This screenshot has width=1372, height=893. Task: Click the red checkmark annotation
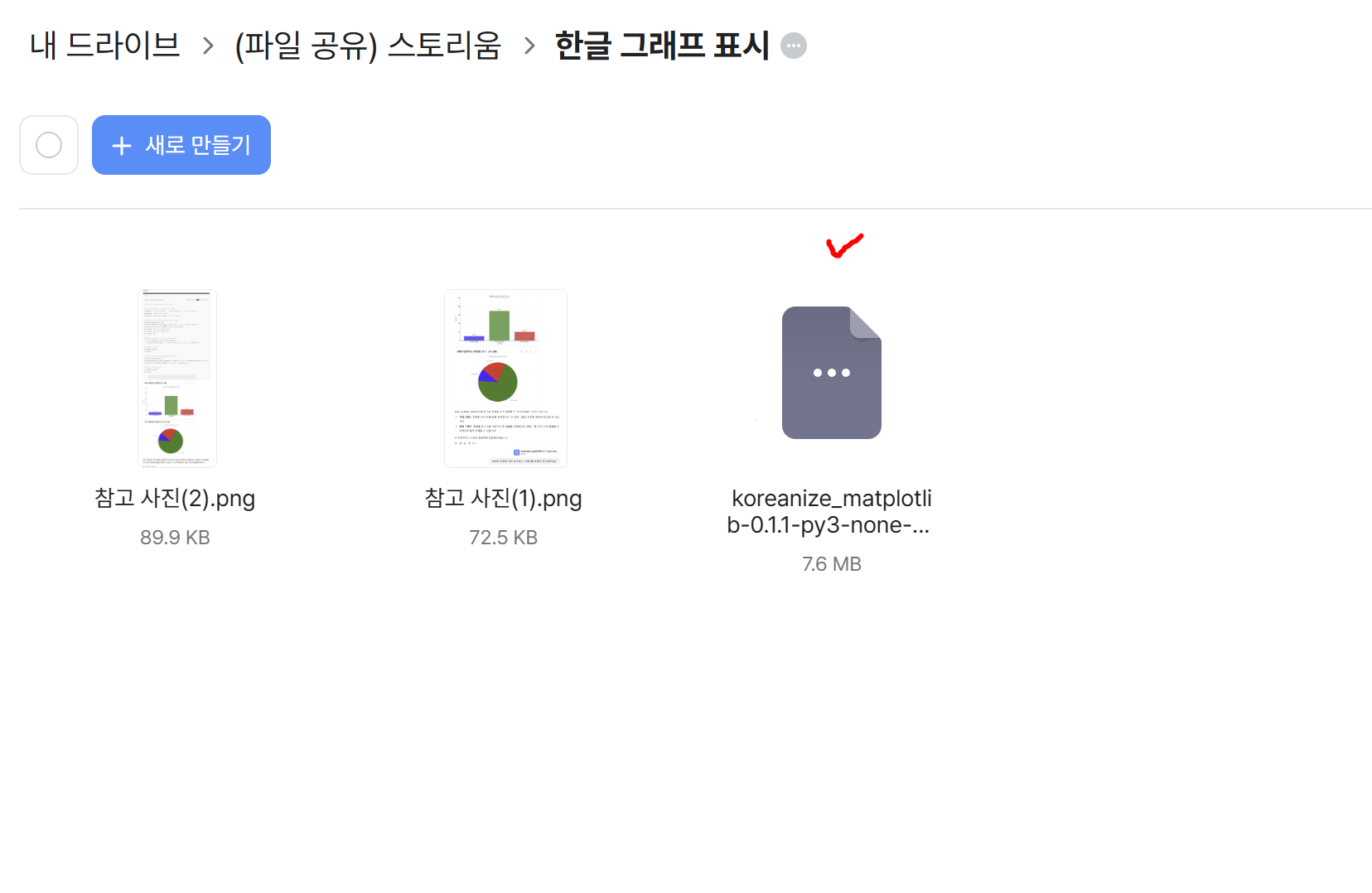[845, 245]
